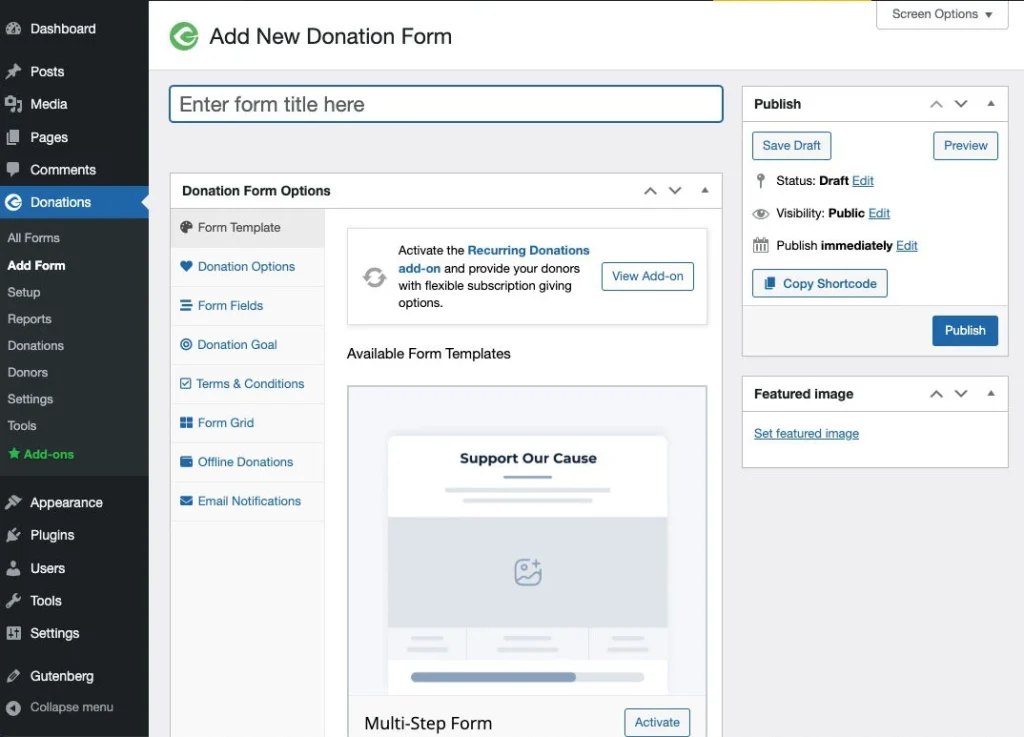
Task: Edit the publish immediately schedule link
Action: [906, 245]
